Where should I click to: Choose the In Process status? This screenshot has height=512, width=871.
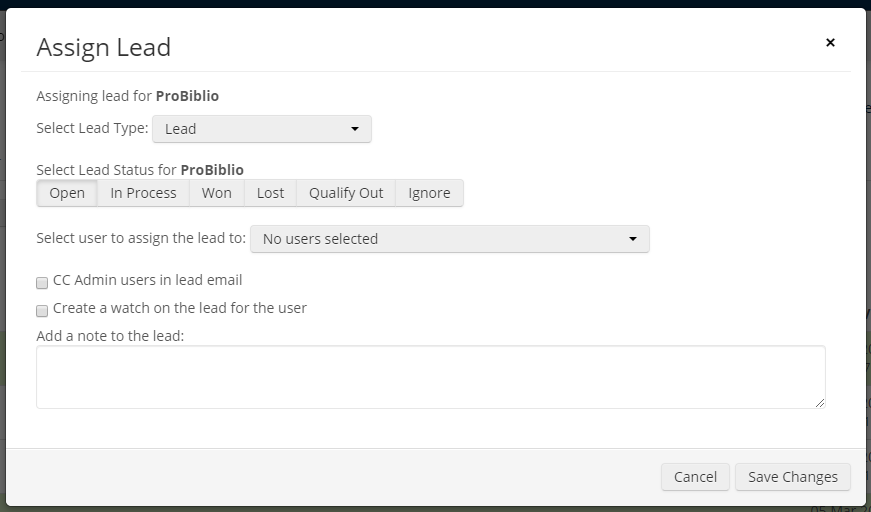tap(143, 193)
